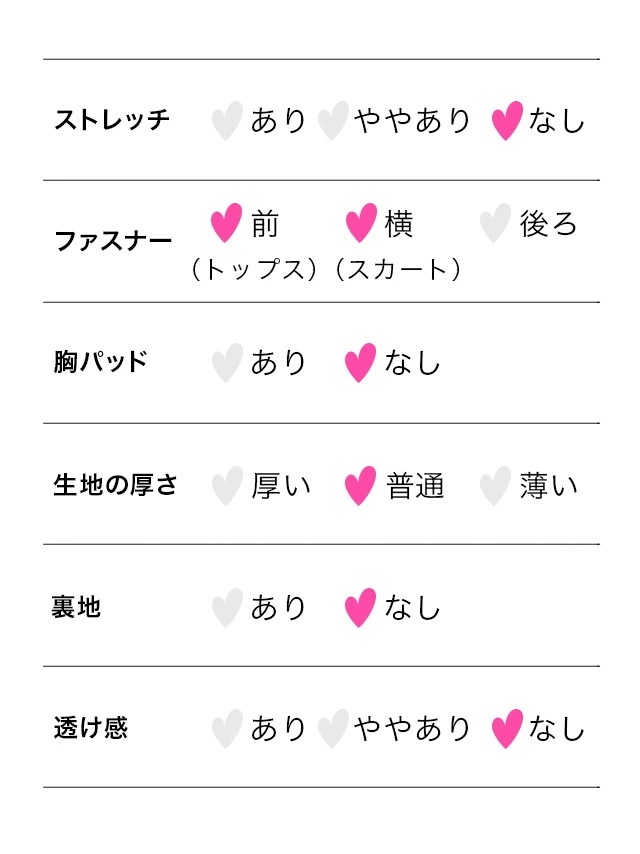This screenshot has height=854, width=640.
Task: Click the gray heart for 裏地 あり
Action: pyautogui.click(x=227, y=608)
